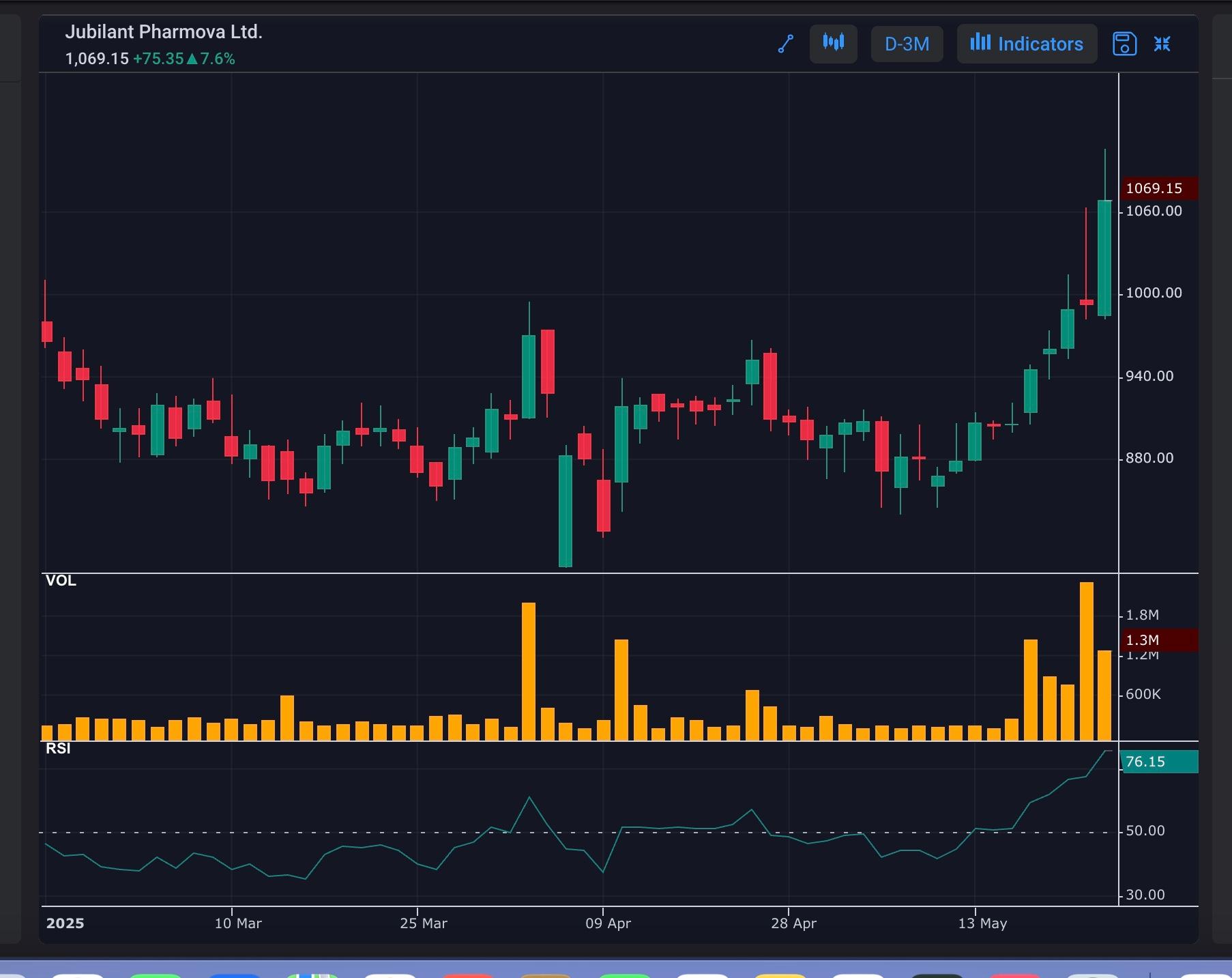The width and height of the screenshot is (1232, 978).
Task: Click the 09 Apr date label
Action: click(x=608, y=923)
